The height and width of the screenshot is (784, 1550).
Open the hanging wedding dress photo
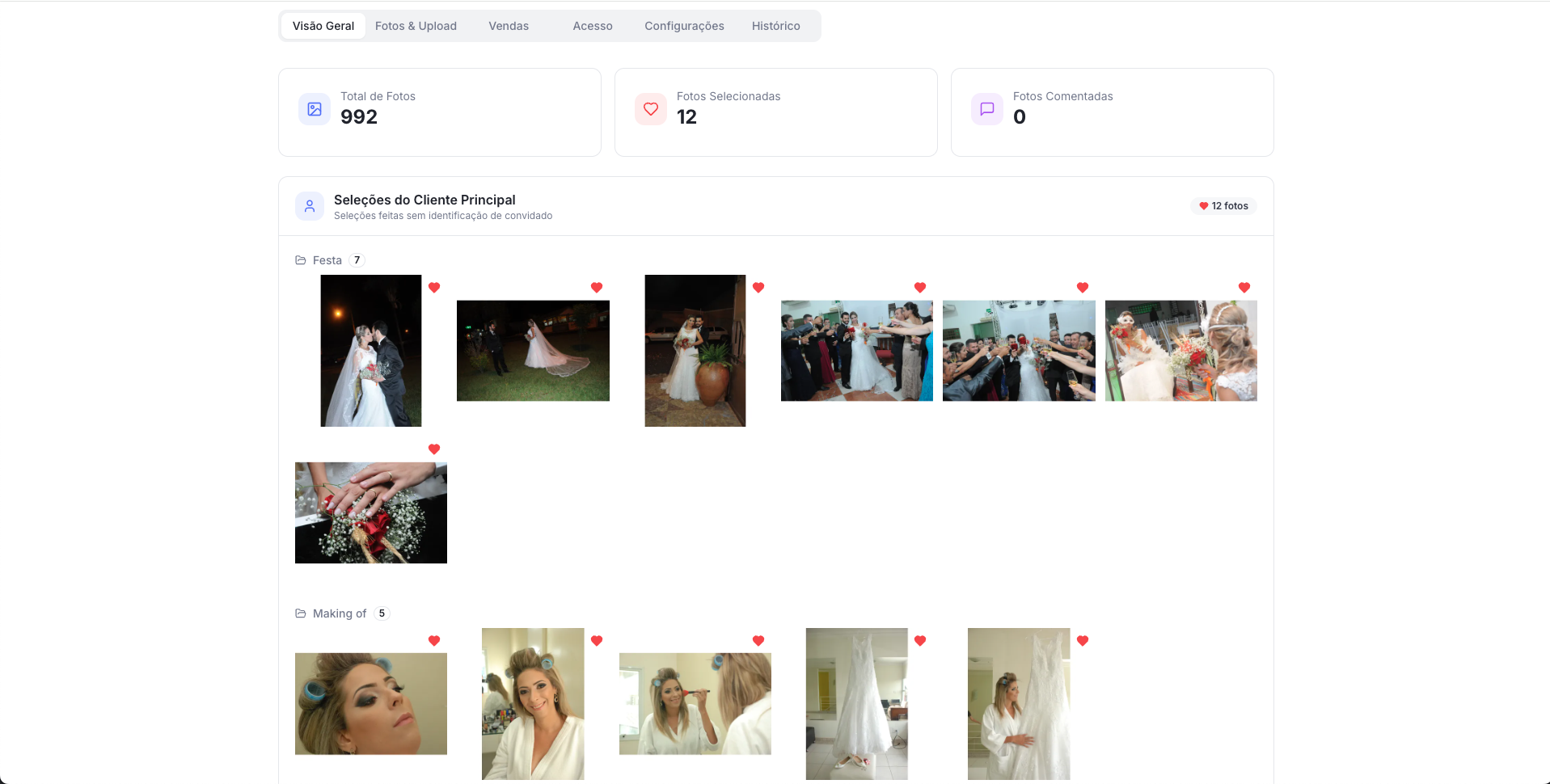click(857, 704)
